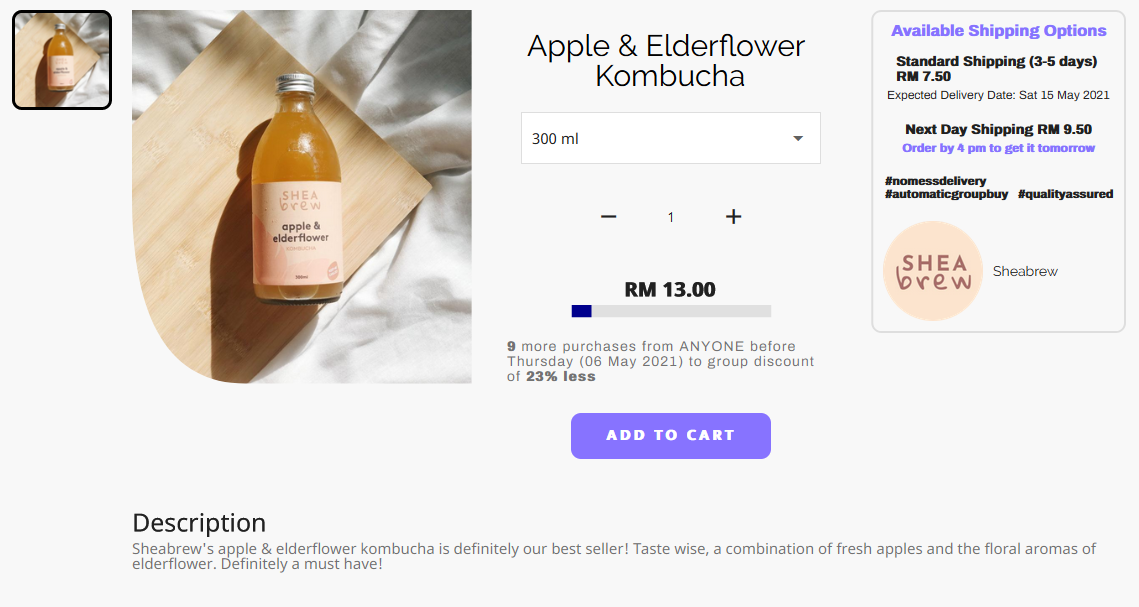Image resolution: width=1139 pixels, height=607 pixels.
Task: Open the 300 ml size dropdown
Action: point(670,138)
